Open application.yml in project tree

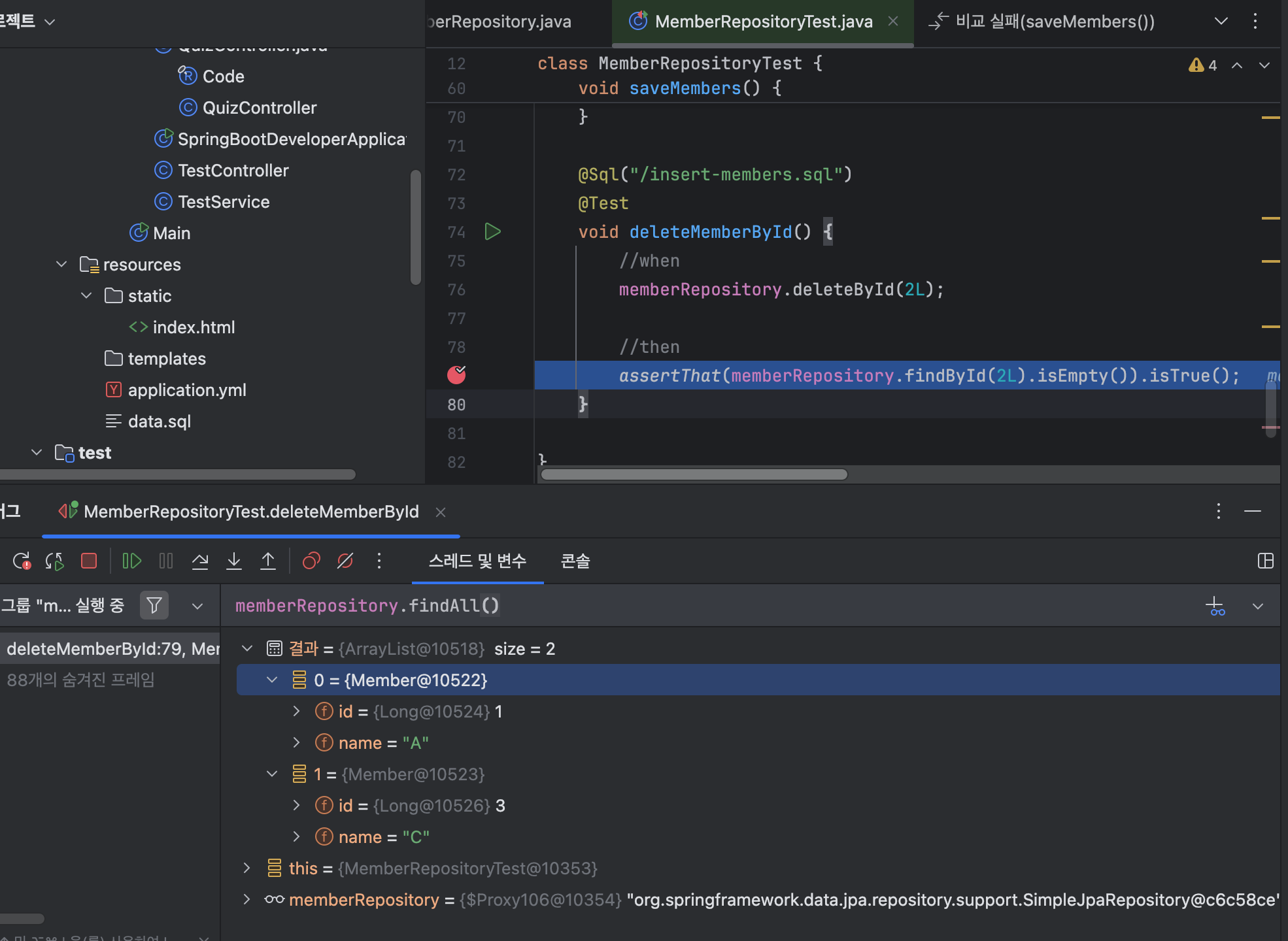(187, 390)
